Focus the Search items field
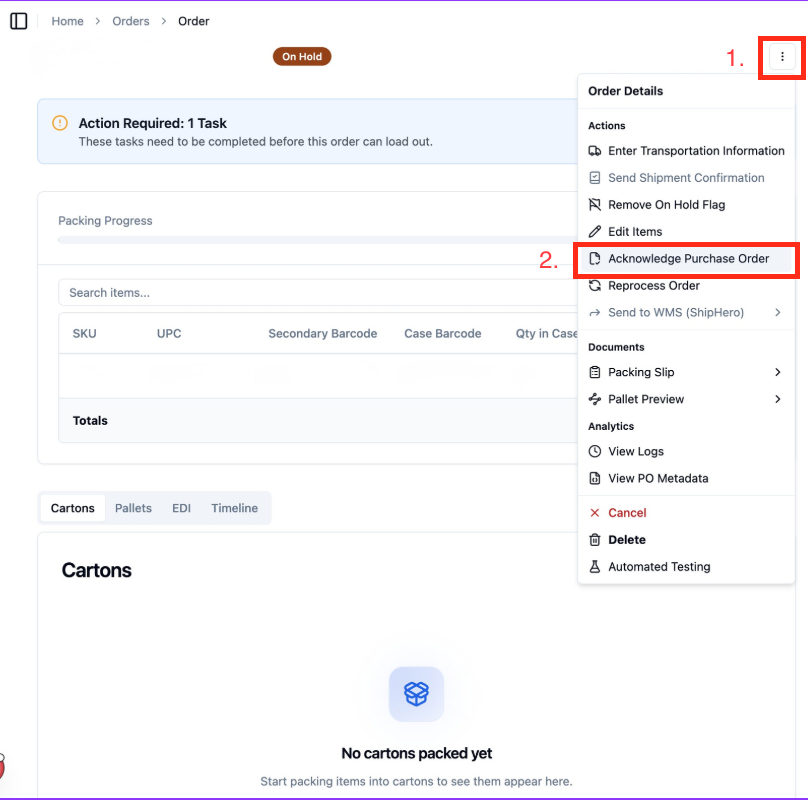This screenshot has width=808, height=800. [318, 293]
